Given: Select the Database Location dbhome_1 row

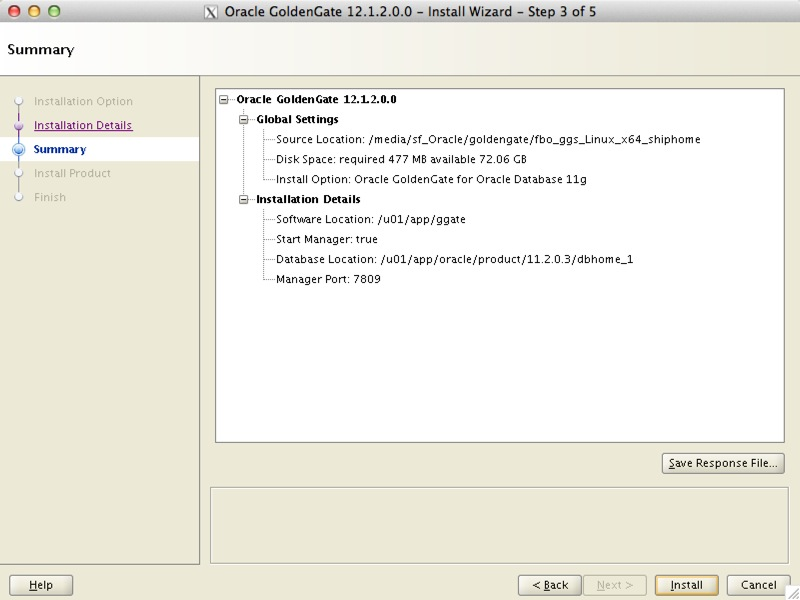Looking at the screenshot, I should [x=454, y=259].
